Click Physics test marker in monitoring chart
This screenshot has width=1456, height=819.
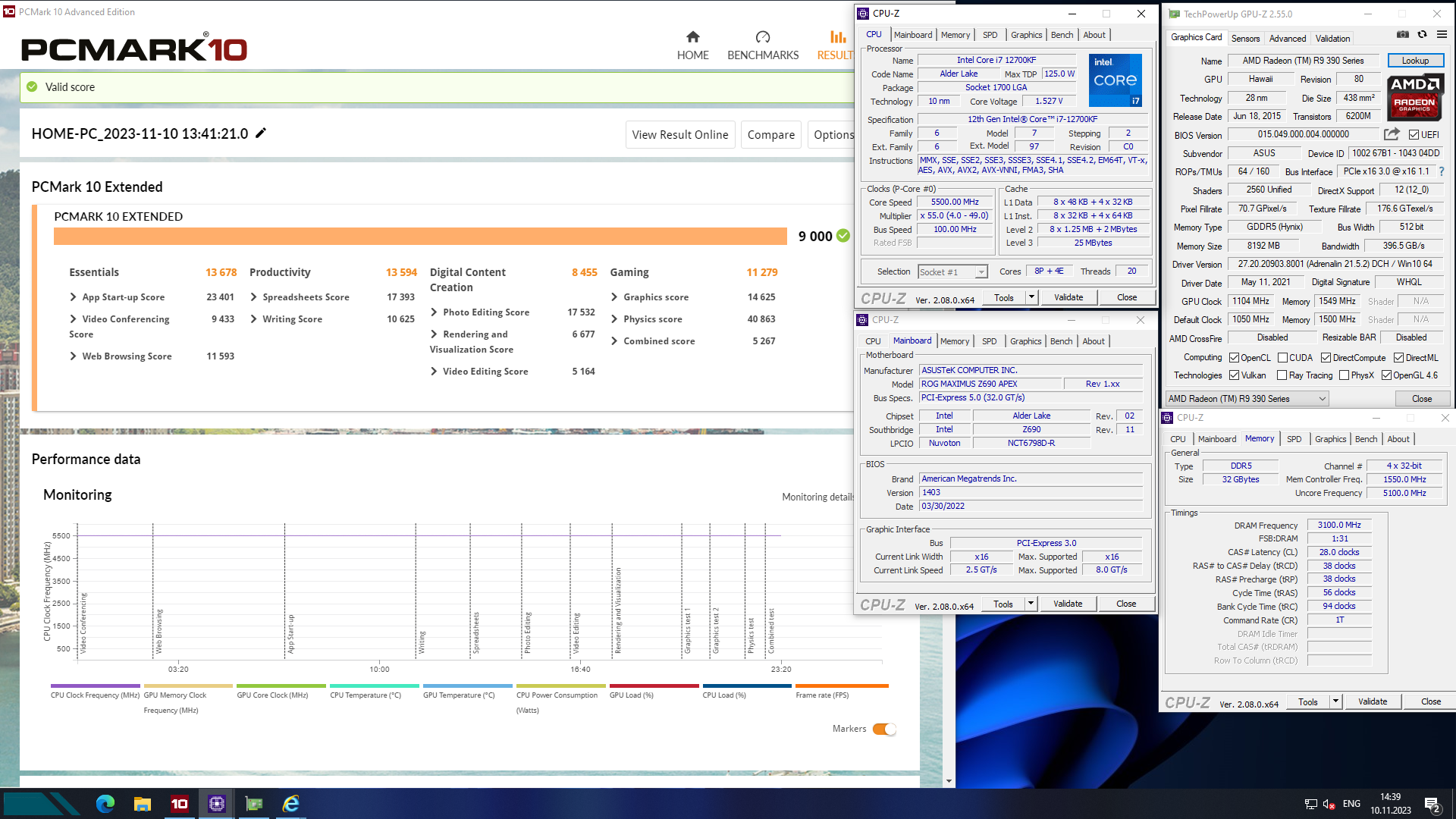(x=751, y=635)
